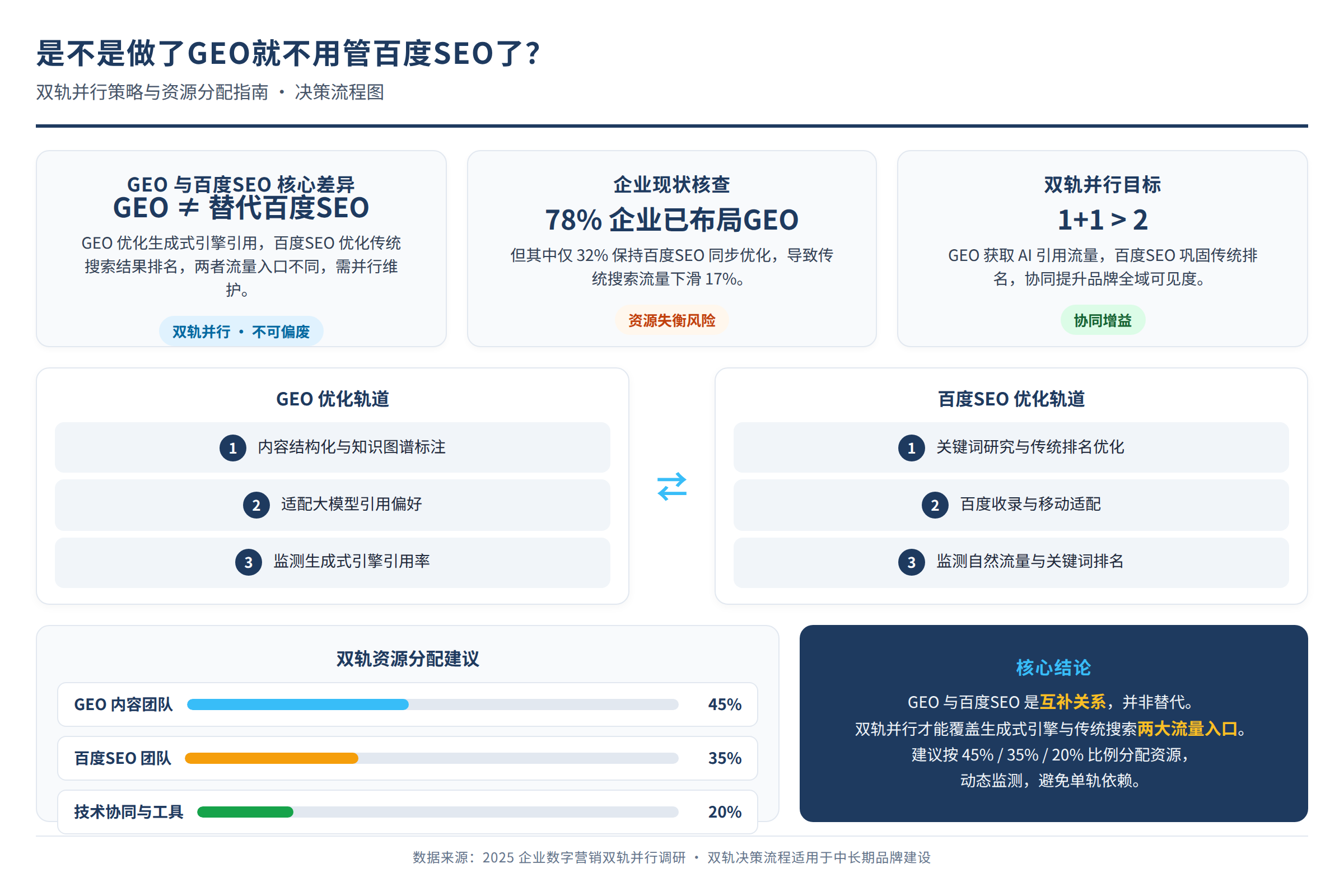
Task: Select the row 内容结构化与知识图谱标注
Action: 333,447
